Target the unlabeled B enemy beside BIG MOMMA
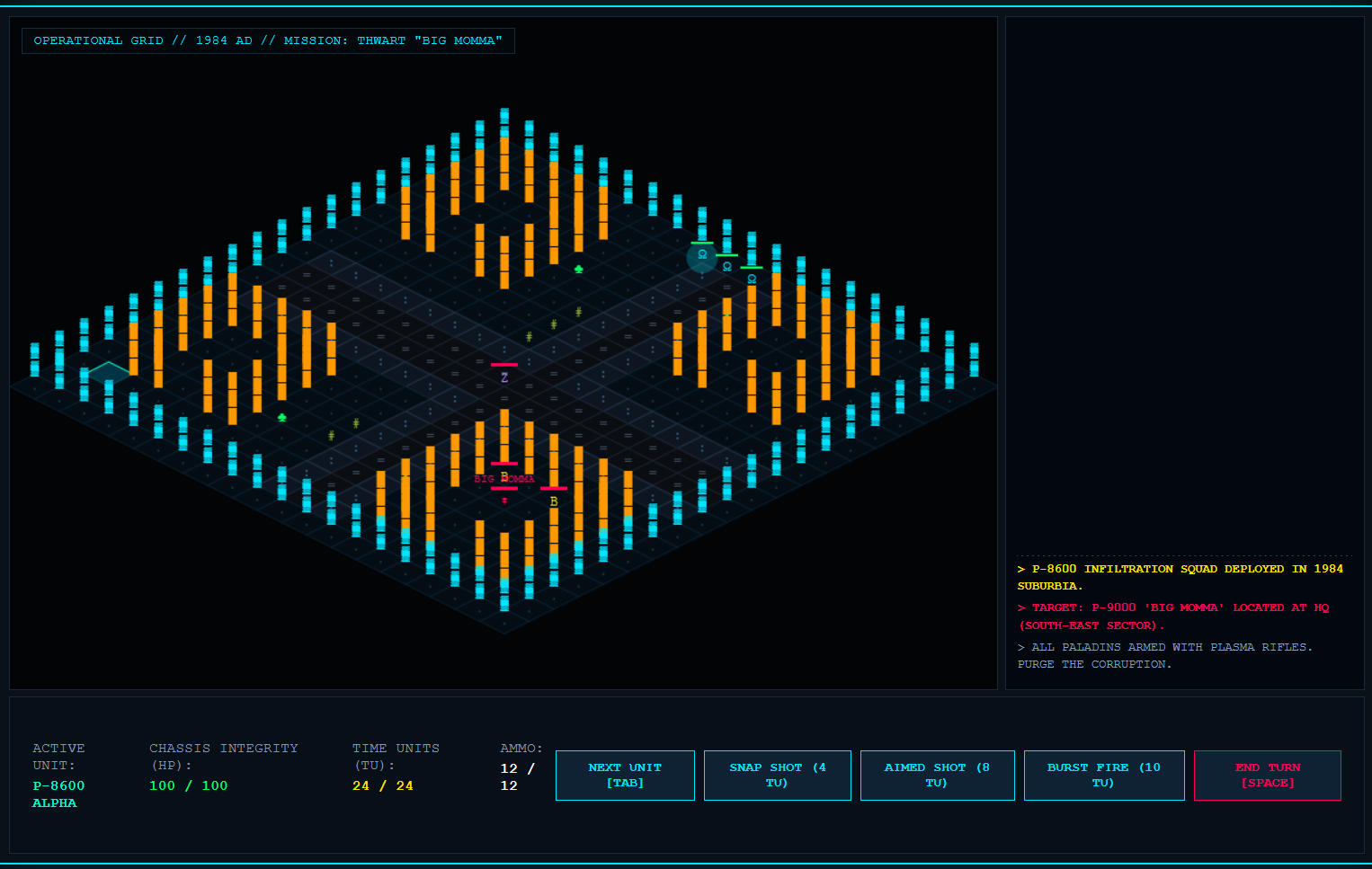Image resolution: width=1372 pixels, height=869 pixels. coord(554,501)
